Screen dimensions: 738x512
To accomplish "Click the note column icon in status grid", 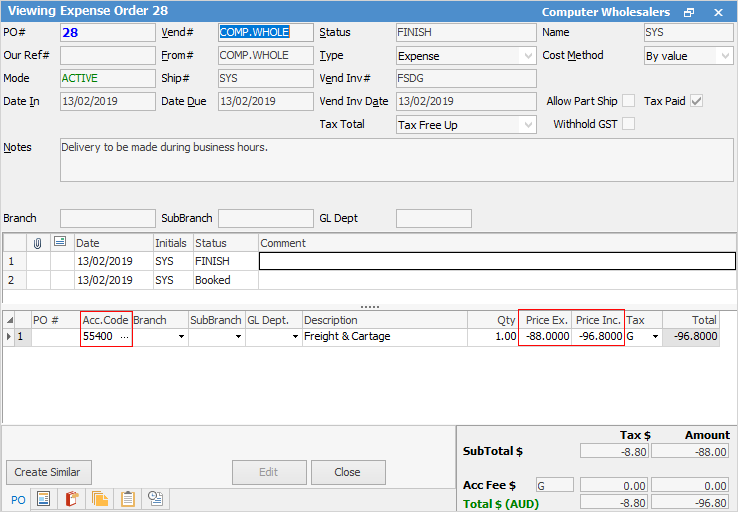I will tap(60, 243).
